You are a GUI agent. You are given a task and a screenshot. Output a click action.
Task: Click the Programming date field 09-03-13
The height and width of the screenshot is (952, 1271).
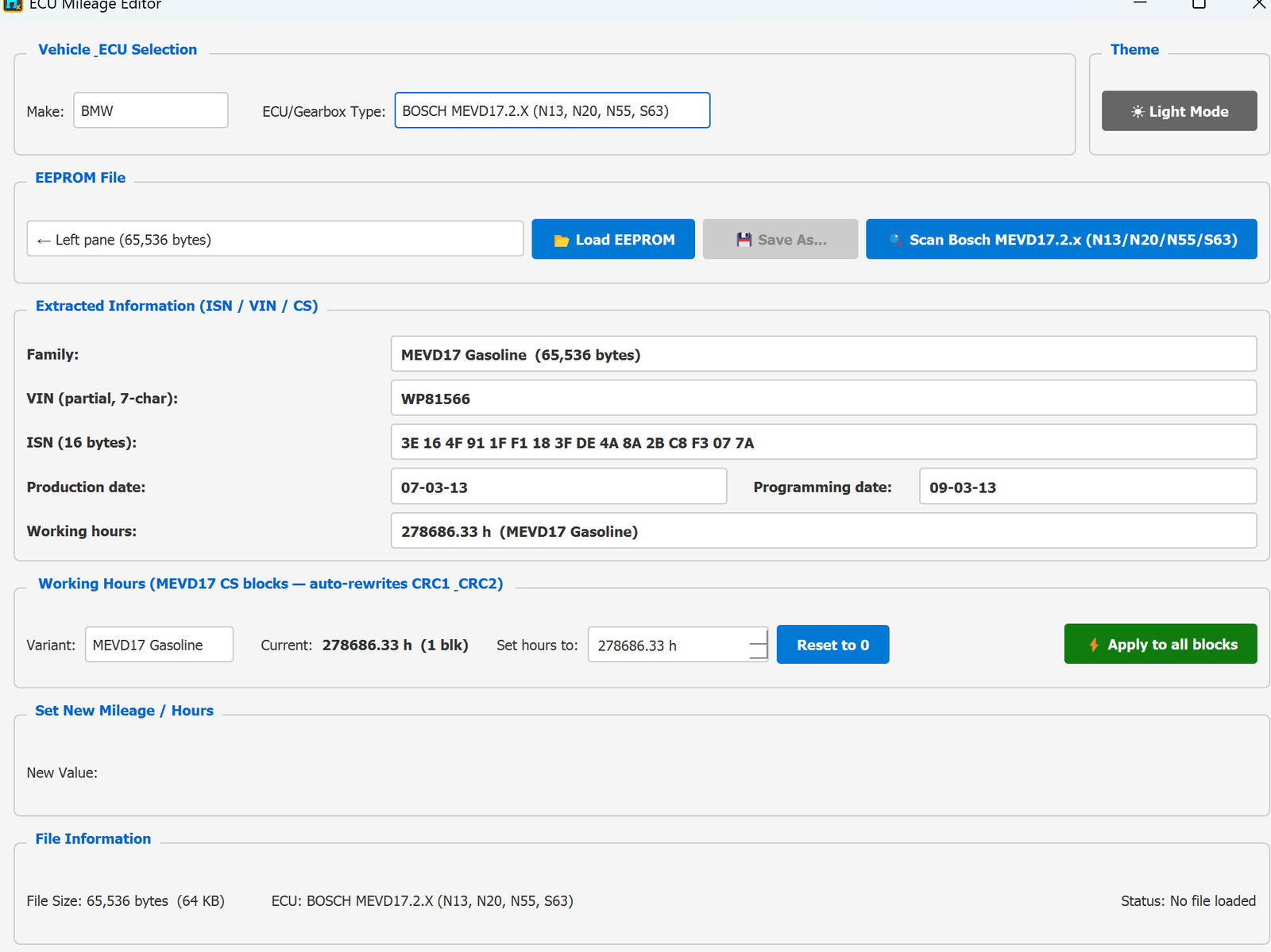click(x=1087, y=487)
